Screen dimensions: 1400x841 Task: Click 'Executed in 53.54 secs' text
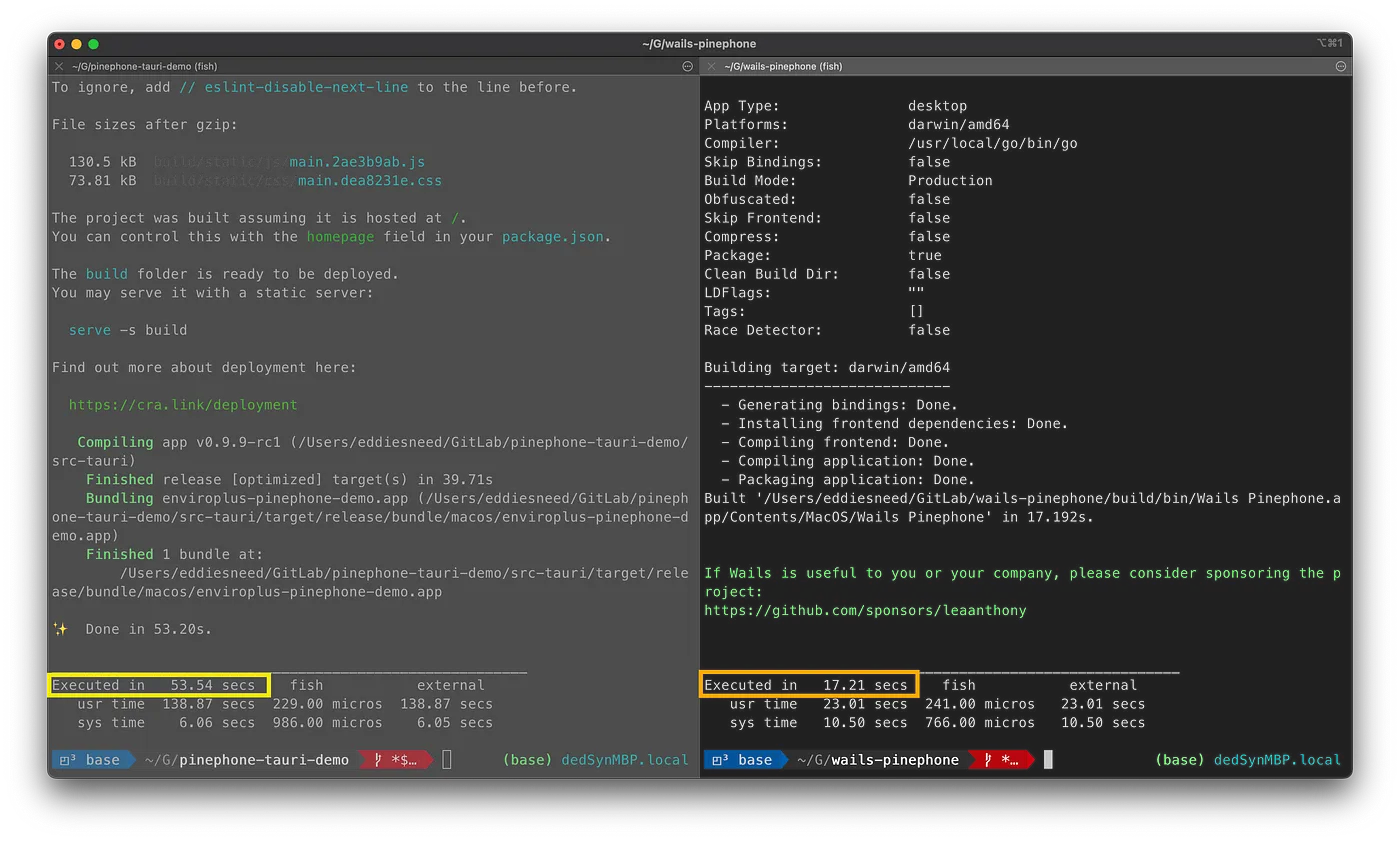pos(153,685)
